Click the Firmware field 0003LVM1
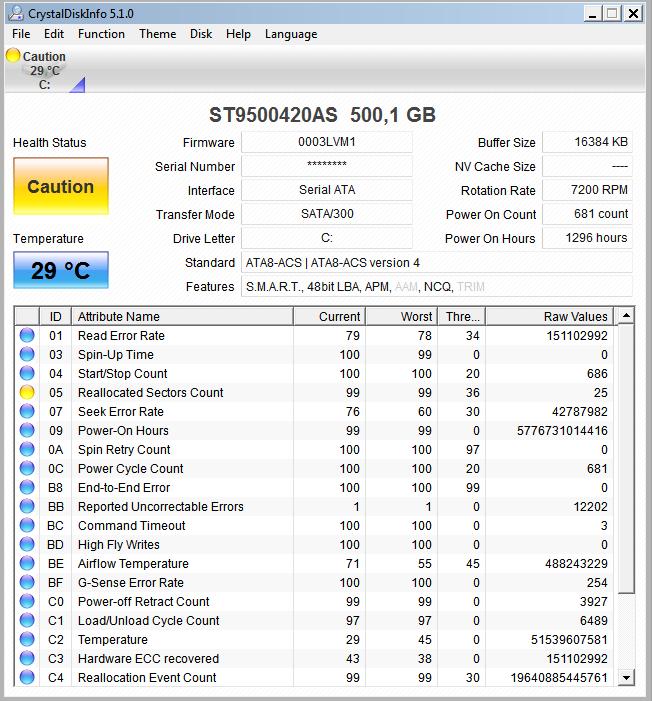The height and width of the screenshot is (701, 652). tap(327, 142)
